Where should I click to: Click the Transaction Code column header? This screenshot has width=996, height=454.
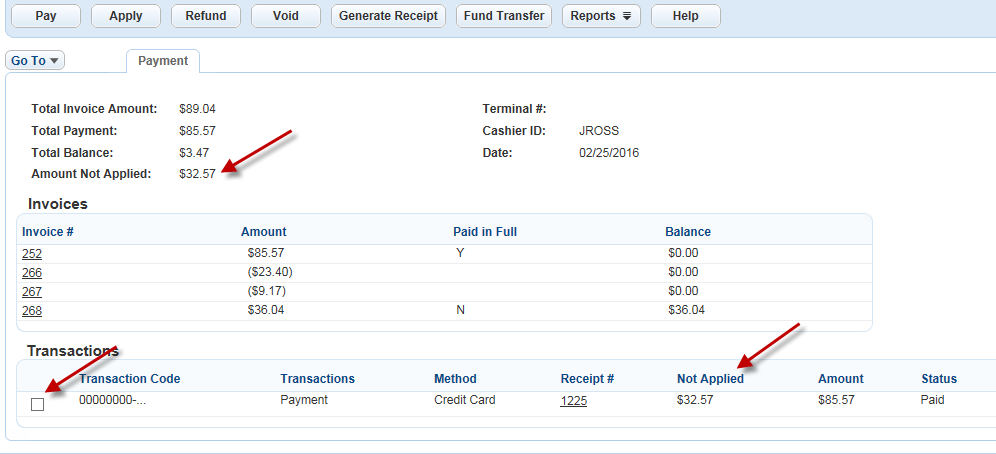(130, 379)
